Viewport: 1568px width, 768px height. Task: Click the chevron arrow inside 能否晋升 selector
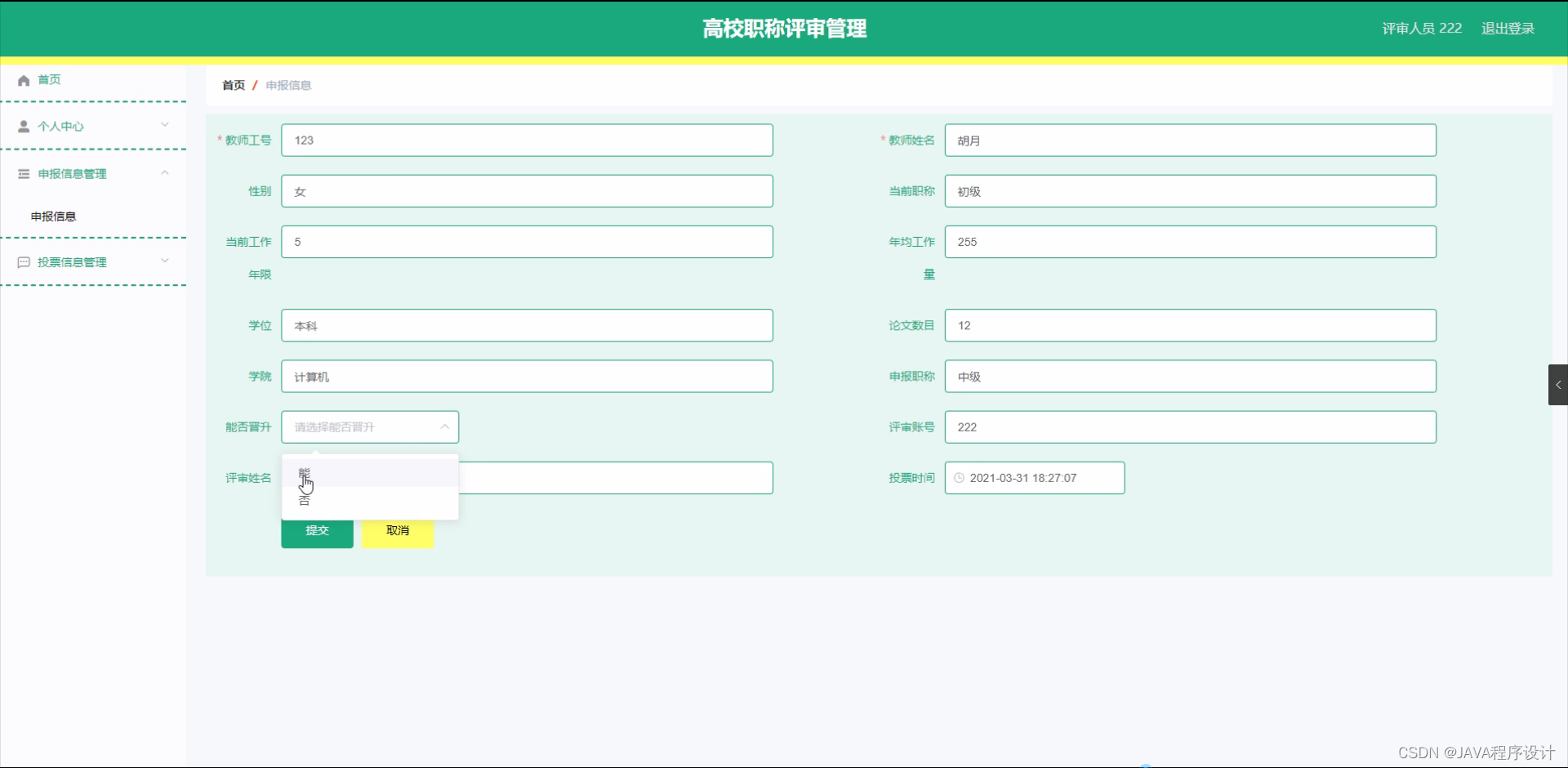point(444,426)
